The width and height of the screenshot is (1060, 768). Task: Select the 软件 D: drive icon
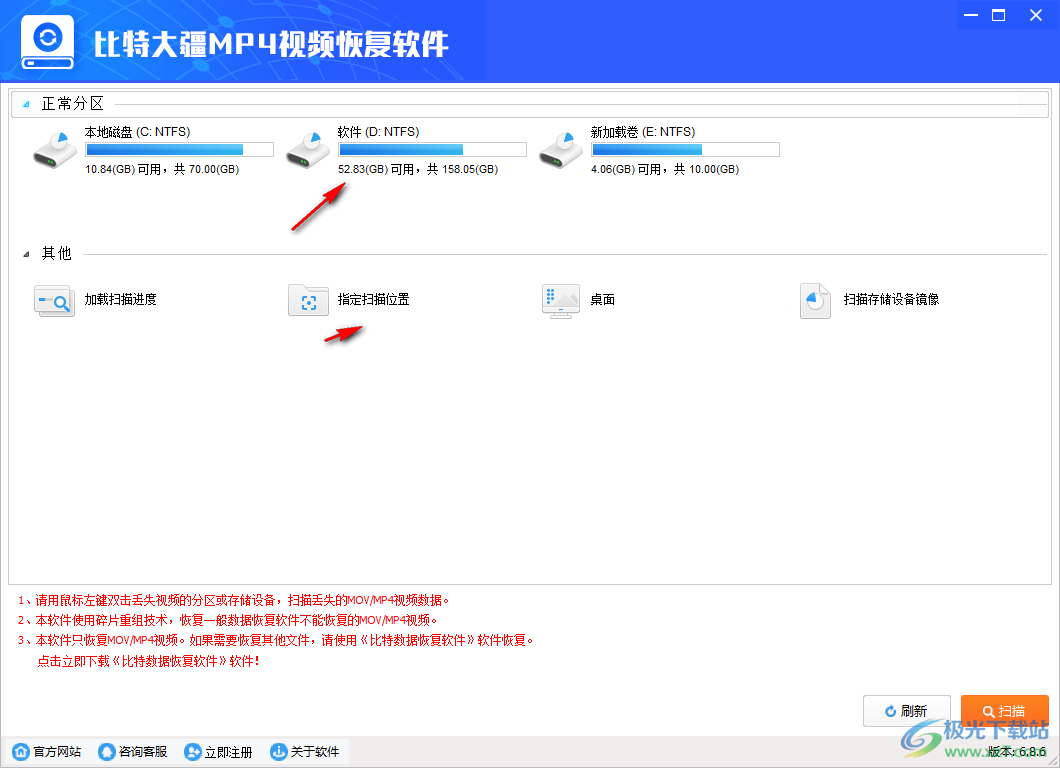[x=308, y=150]
